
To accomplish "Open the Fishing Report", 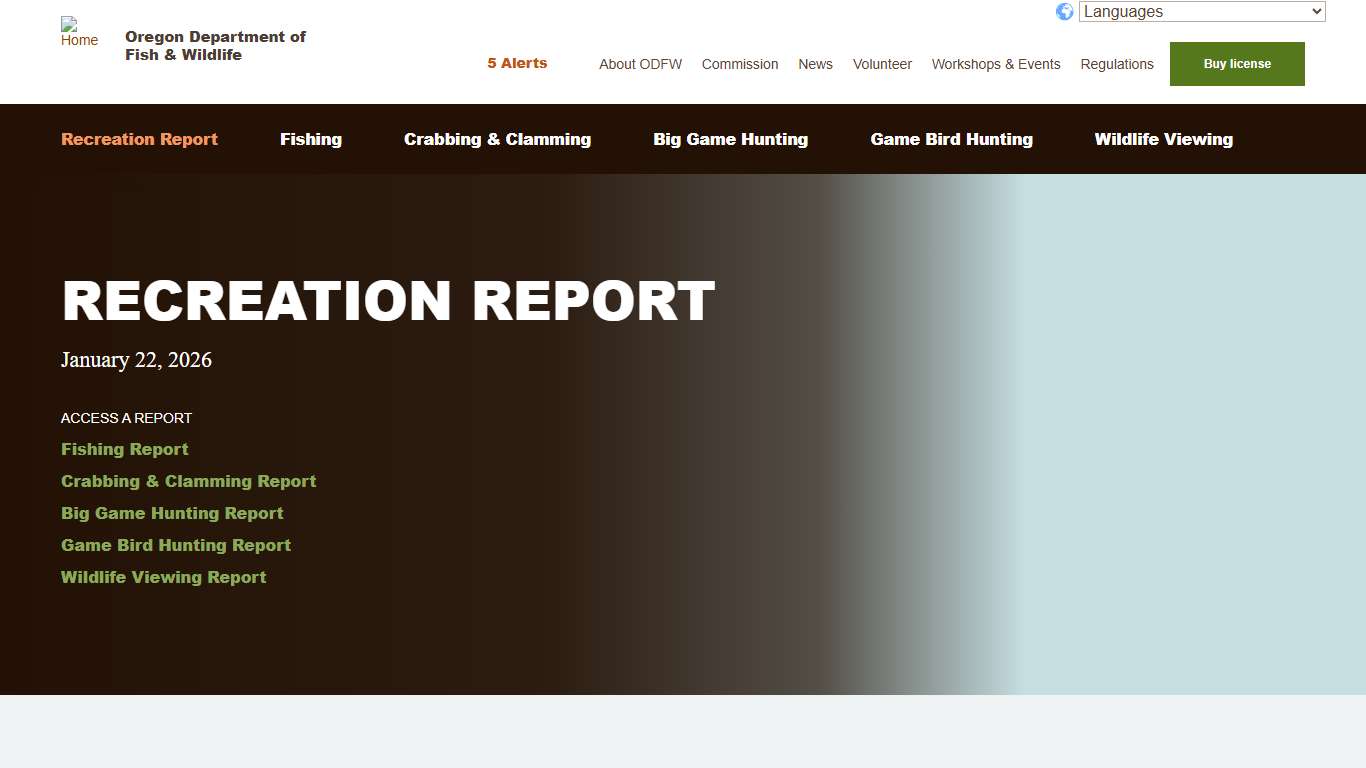I will [x=124, y=449].
